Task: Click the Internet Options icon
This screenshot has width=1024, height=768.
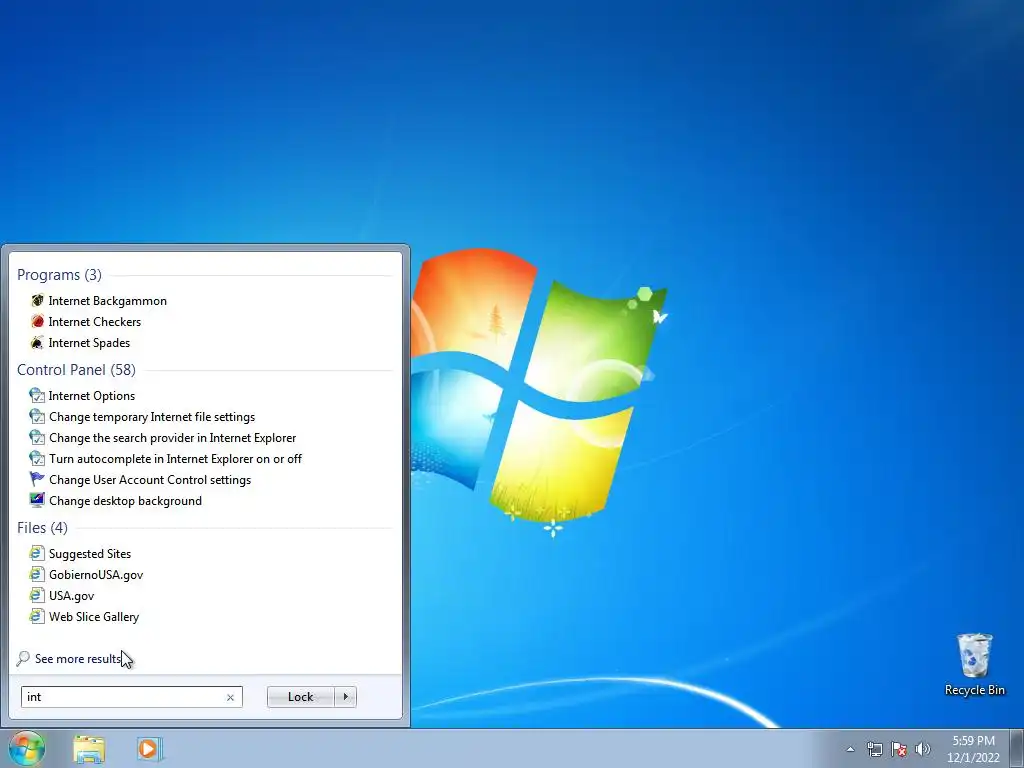Action: [x=37, y=396]
